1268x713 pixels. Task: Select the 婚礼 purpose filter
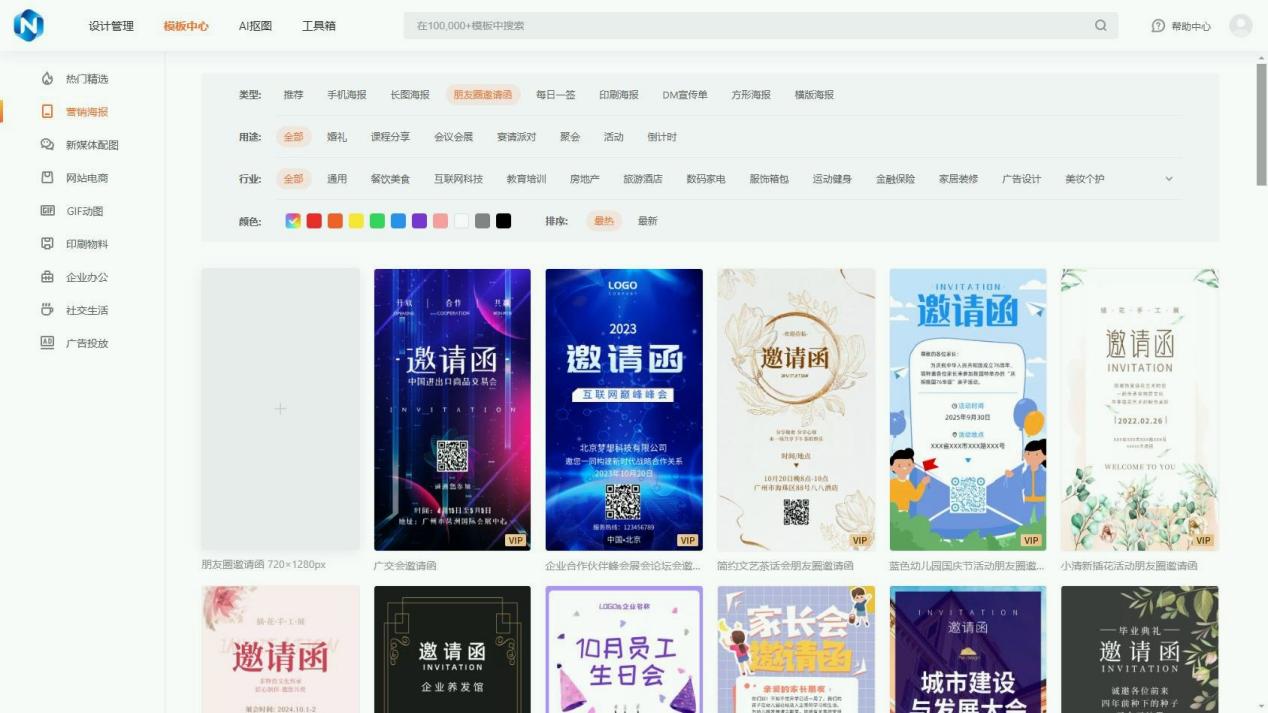[337, 137]
